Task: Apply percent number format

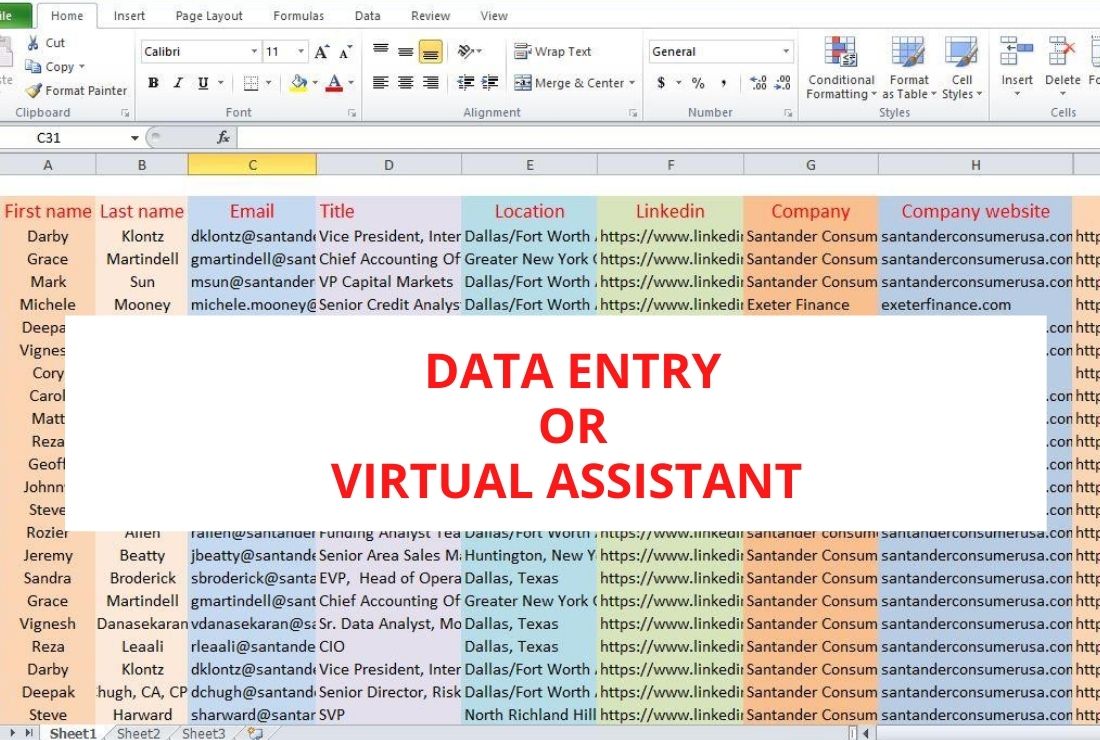Action: (697, 83)
